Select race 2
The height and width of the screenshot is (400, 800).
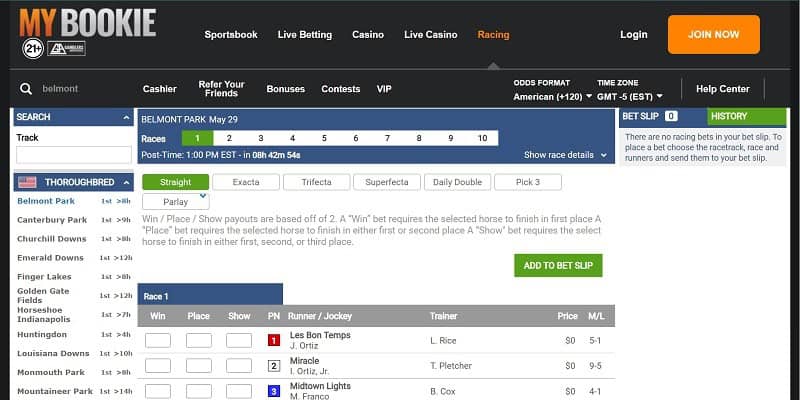229,138
